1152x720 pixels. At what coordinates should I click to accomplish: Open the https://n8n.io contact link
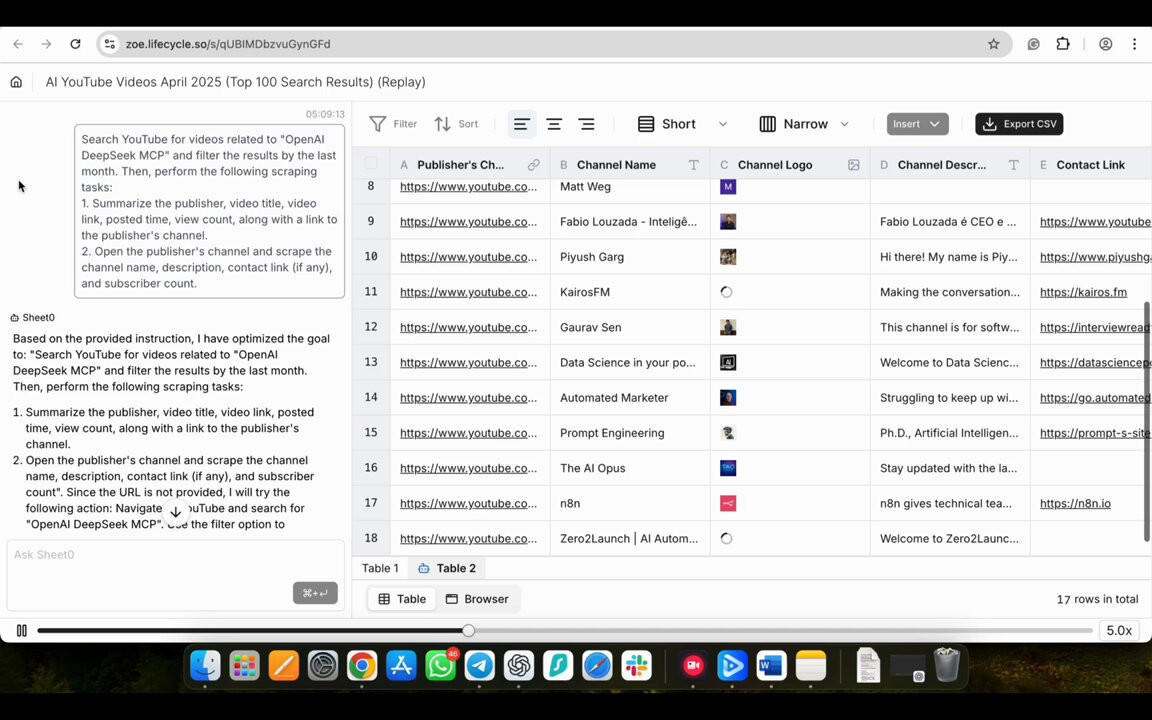click(x=1075, y=504)
